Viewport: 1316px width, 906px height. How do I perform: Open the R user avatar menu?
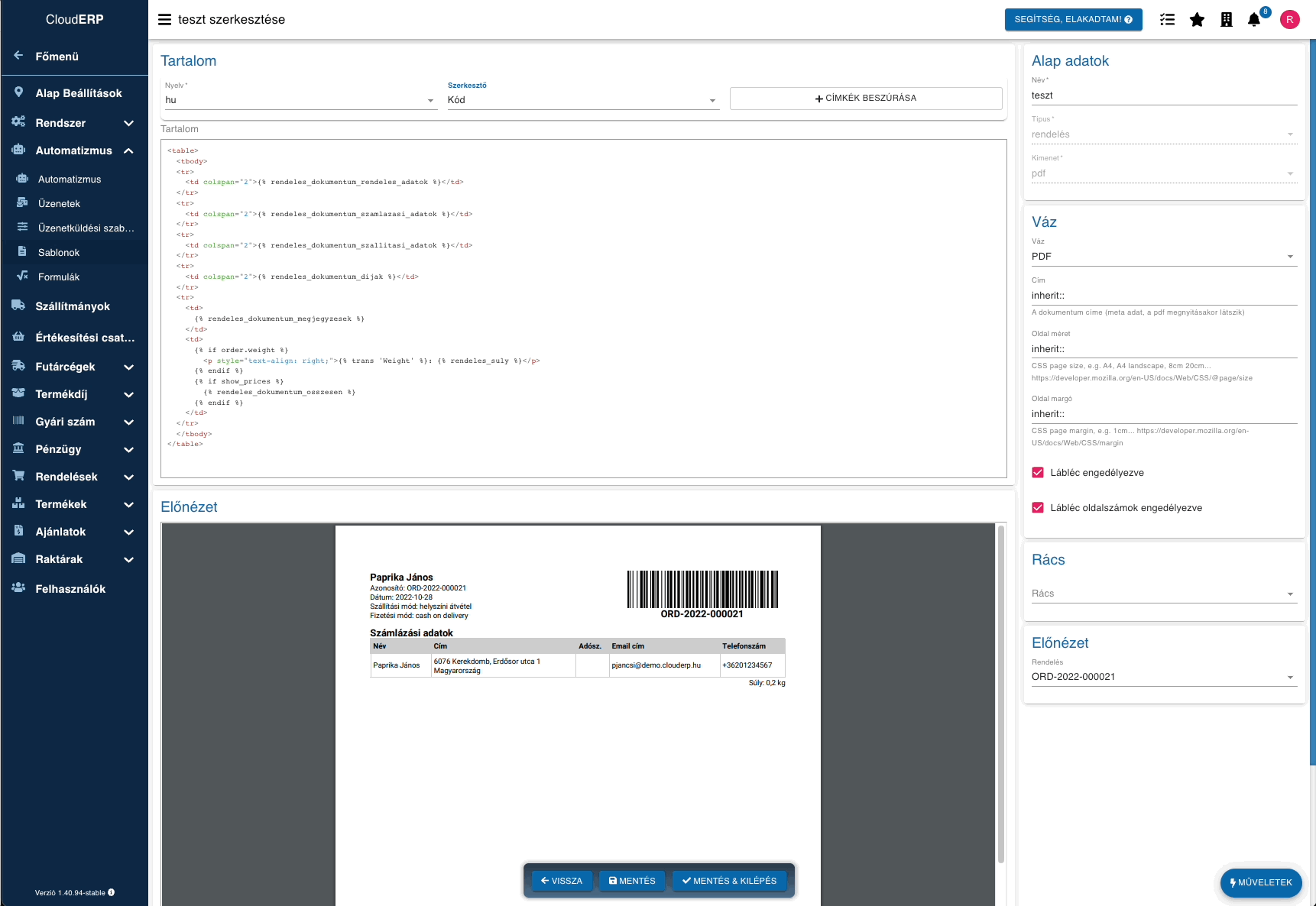click(x=1290, y=19)
